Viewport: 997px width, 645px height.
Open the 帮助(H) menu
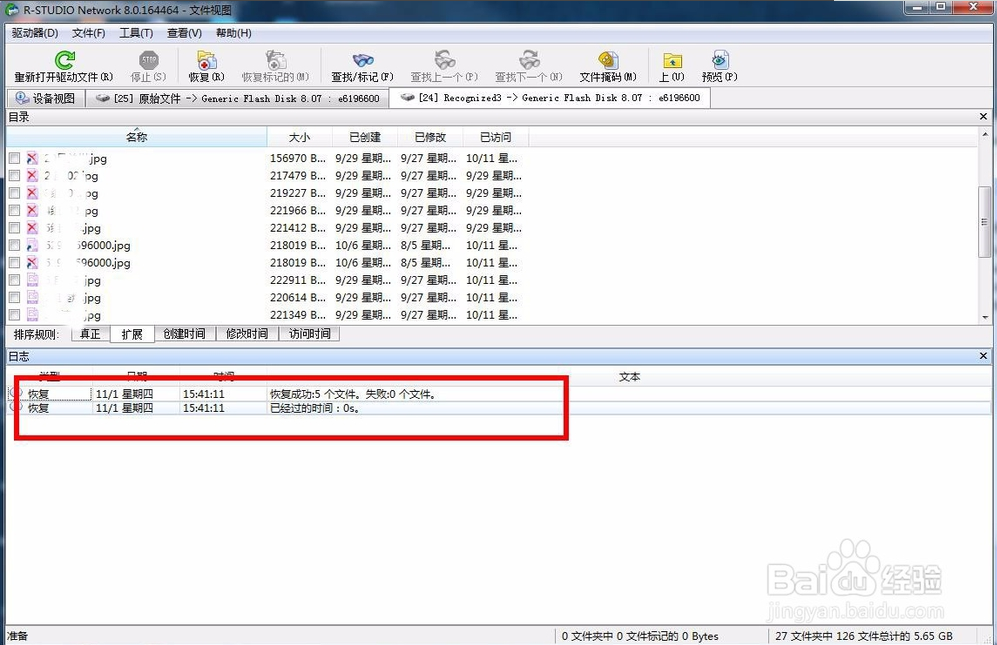click(233, 33)
